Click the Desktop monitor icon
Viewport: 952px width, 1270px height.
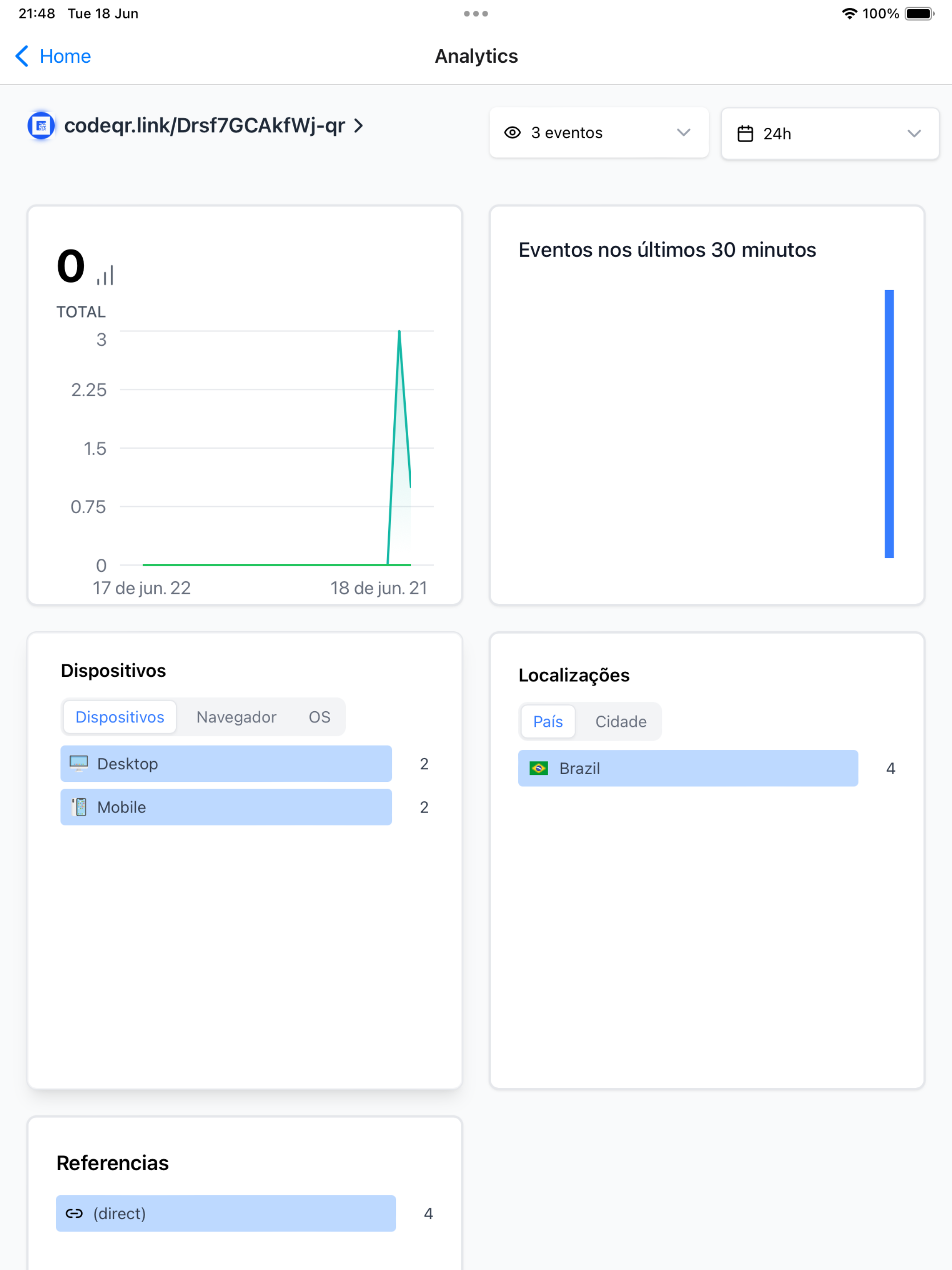79,763
